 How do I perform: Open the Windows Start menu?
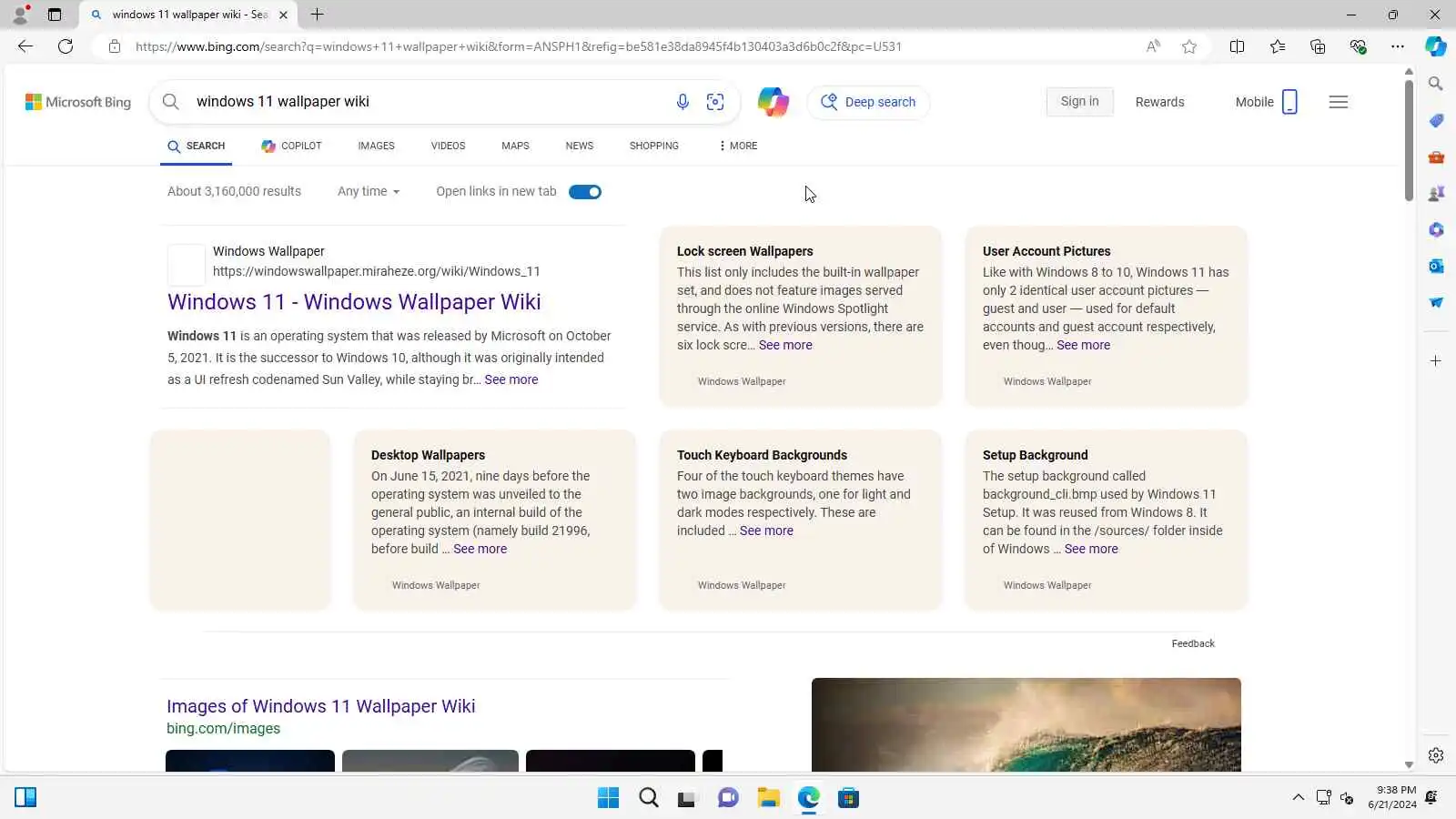click(x=608, y=798)
